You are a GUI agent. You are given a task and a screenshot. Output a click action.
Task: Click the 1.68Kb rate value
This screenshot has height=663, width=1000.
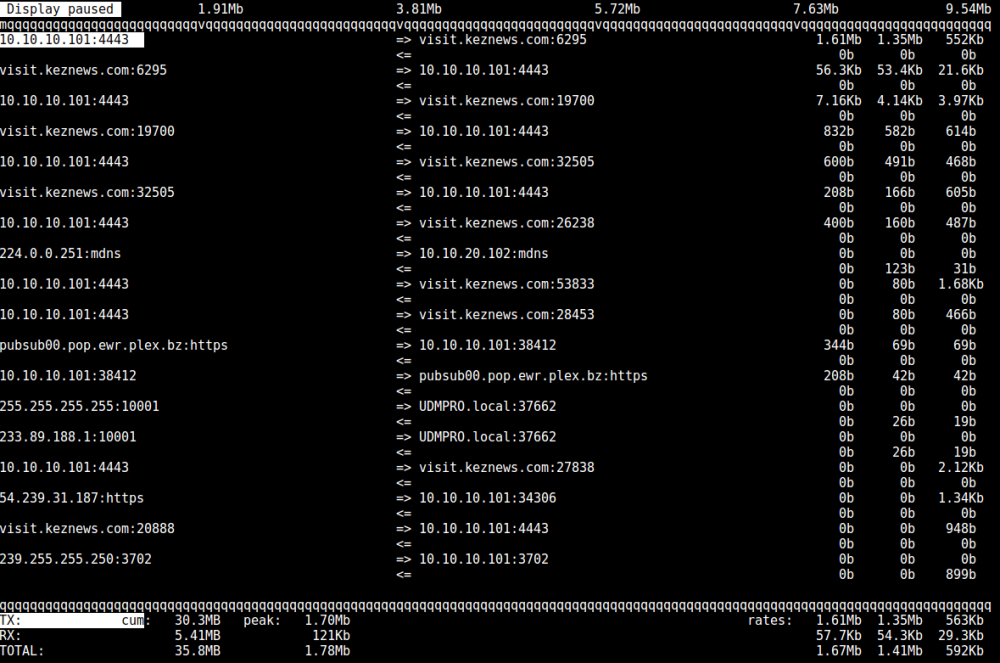(x=960, y=284)
